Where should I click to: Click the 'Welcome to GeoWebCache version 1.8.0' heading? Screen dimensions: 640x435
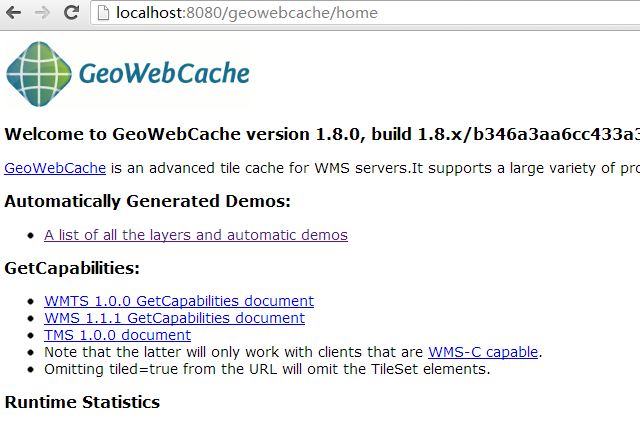click(322, 134)
